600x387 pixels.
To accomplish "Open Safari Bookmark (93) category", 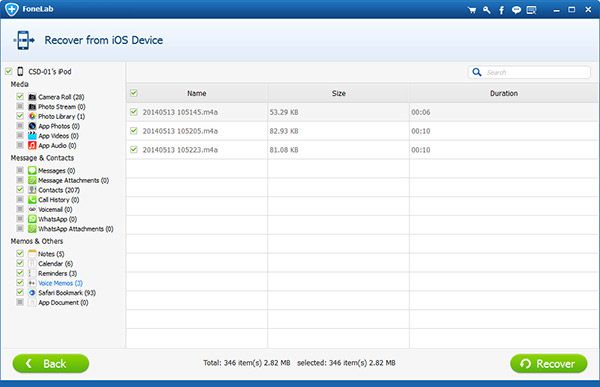I will coord(67,293).
